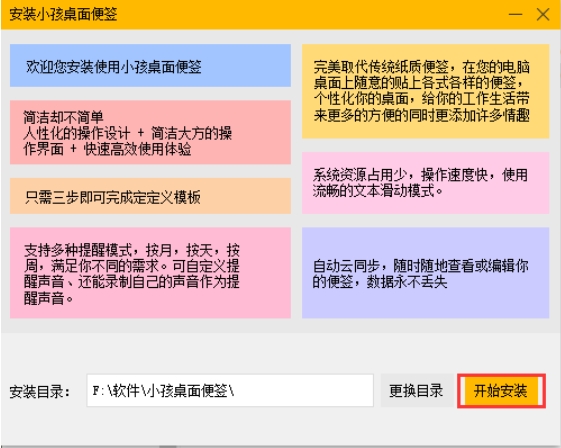Screen dimensions: 561x448
Task: Select the purple 自动云同步 note card
Action: (x=425, y=273)
